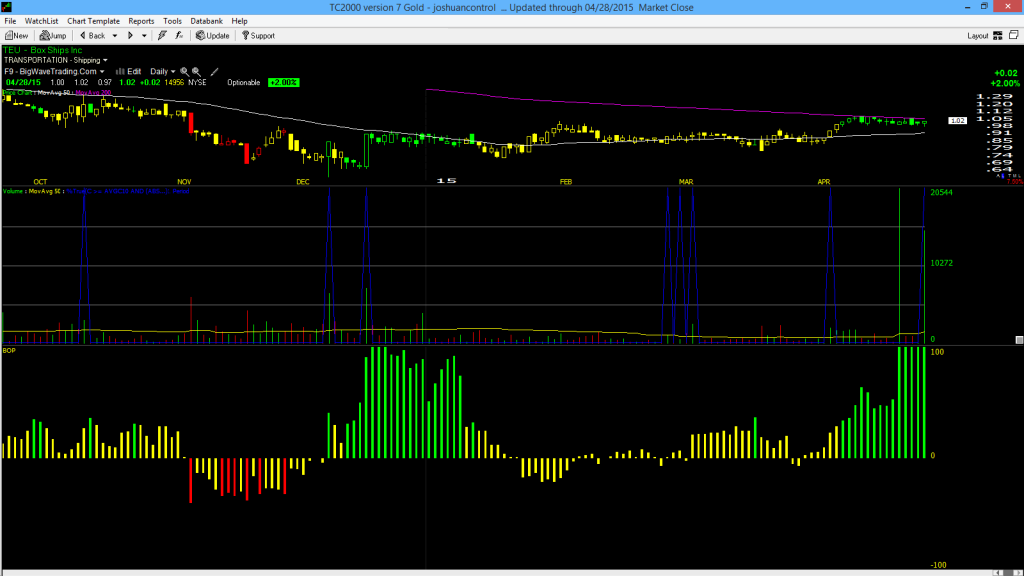Open the fx formula icon
1024x576 pixels.
point(179,36)
